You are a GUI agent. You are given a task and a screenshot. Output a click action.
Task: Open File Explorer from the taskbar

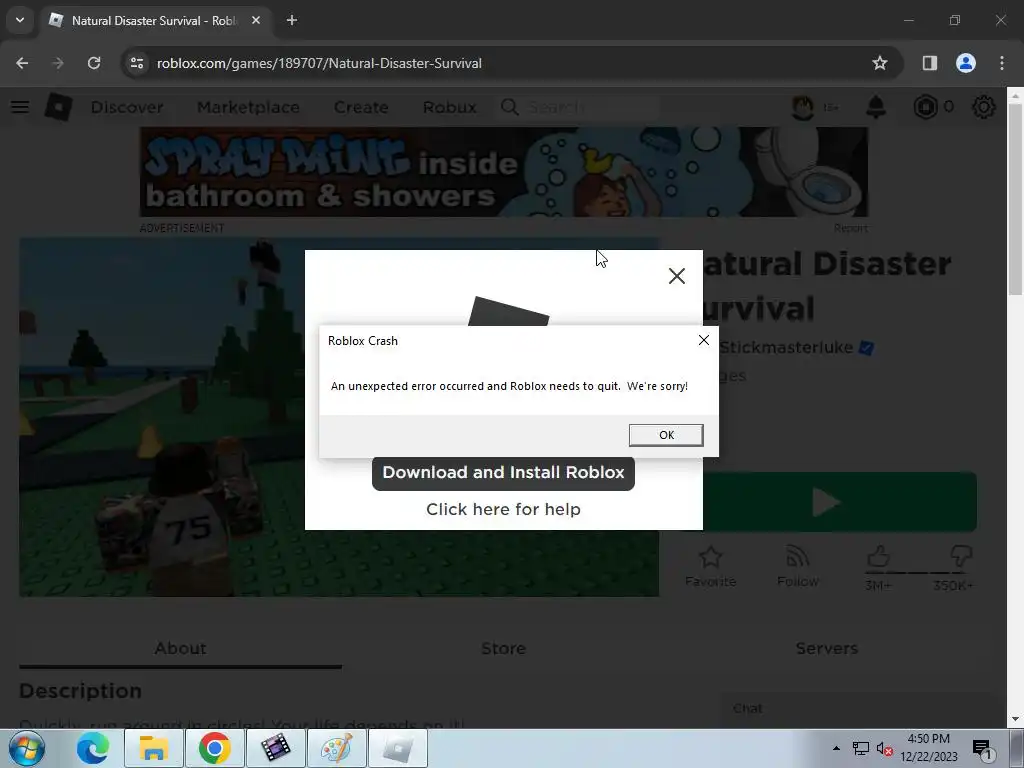[x=153, y=748]
